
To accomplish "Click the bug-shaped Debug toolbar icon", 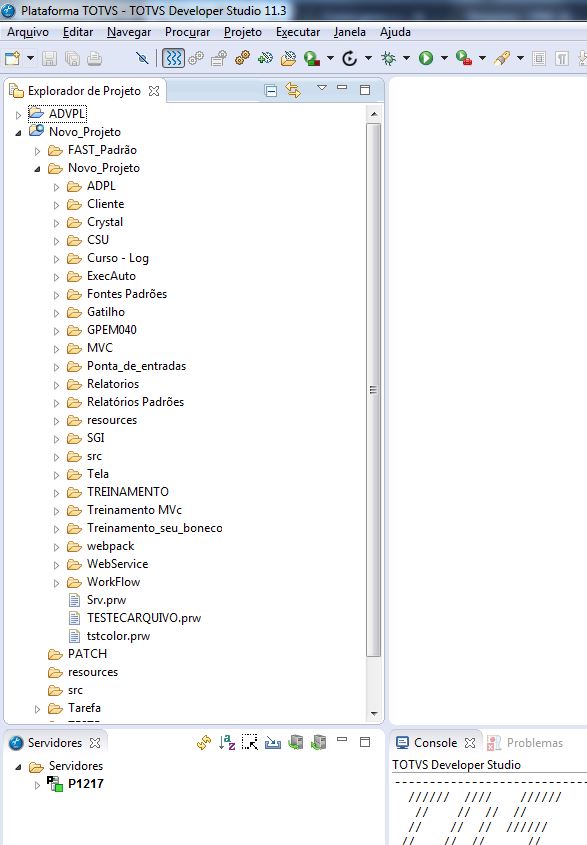I will [x=388, y=58].
